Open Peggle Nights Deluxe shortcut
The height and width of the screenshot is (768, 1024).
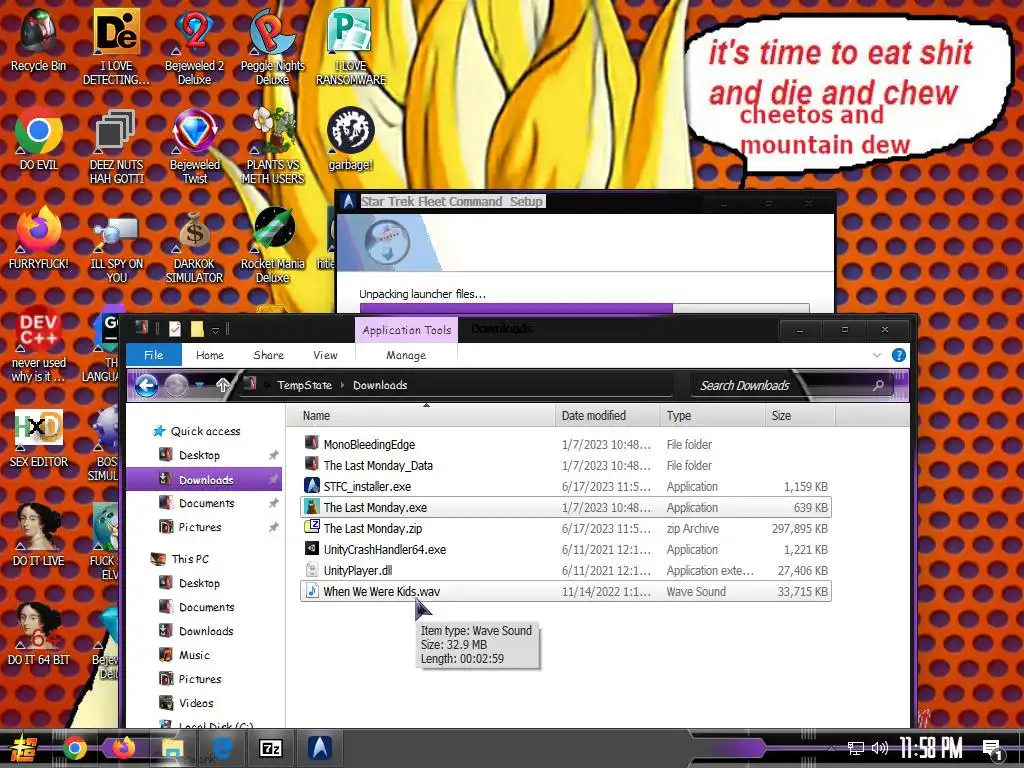[272, 47]
